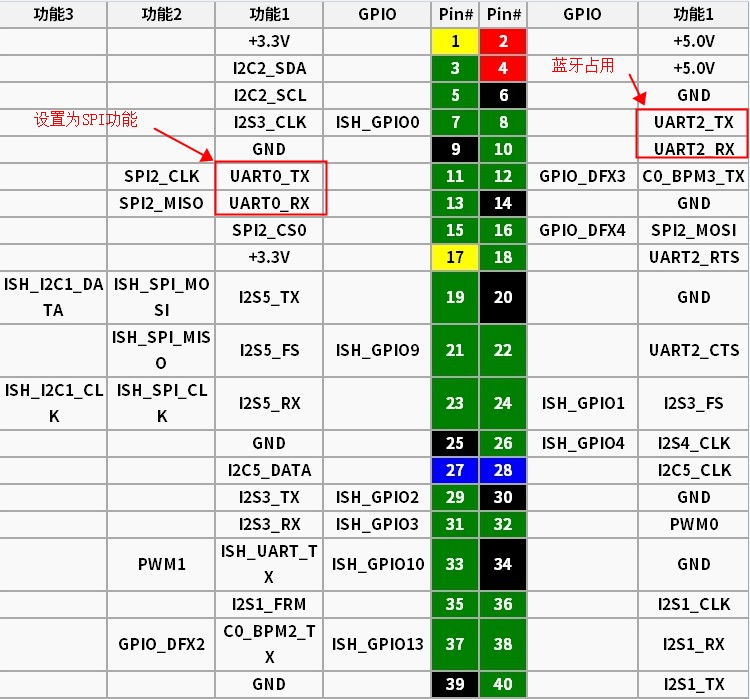Select the 设置为SPI功能 annotation label
Viewport: 750px width, 699px height.
86,119
